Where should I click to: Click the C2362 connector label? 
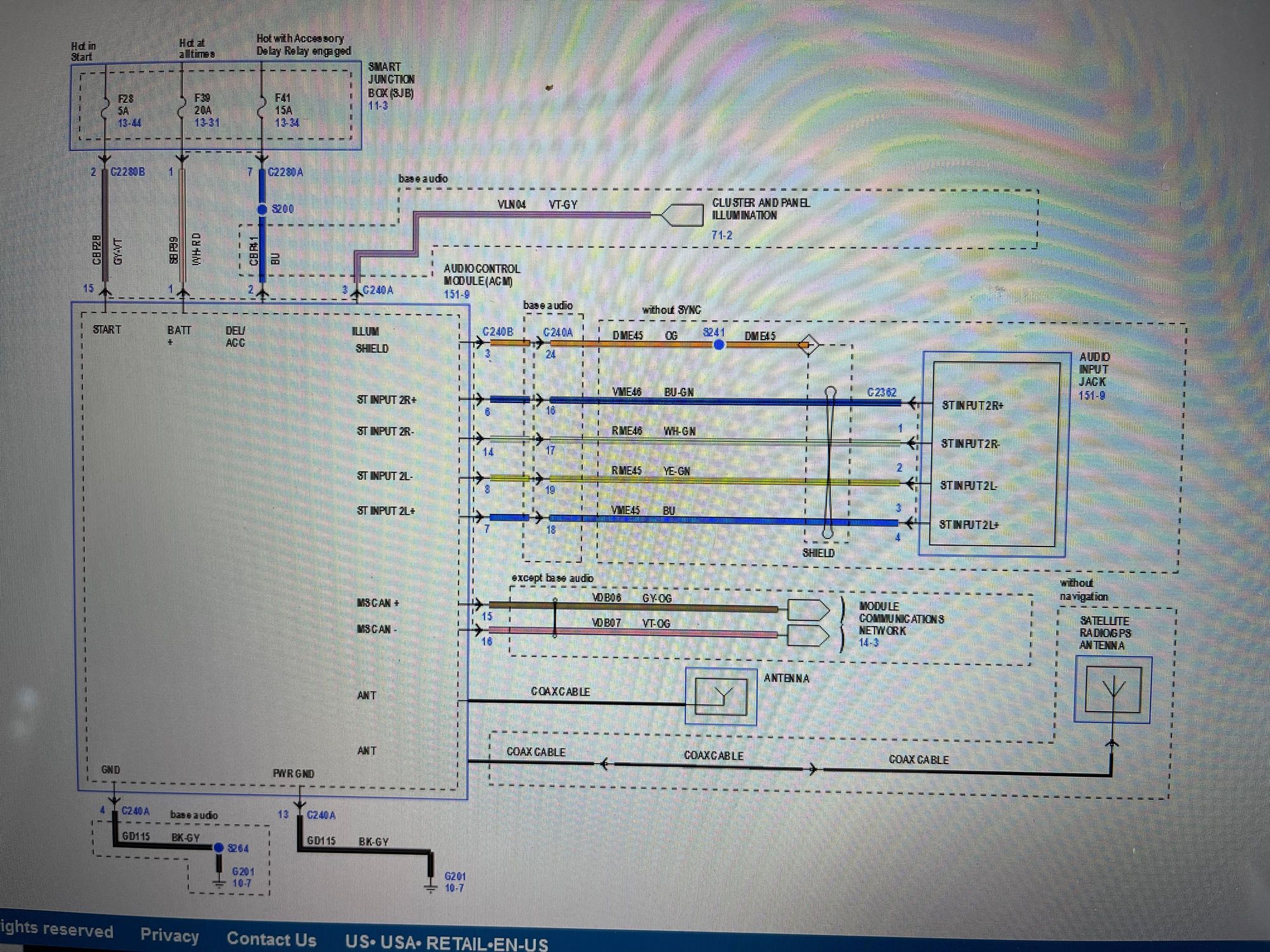click(881, 393)
